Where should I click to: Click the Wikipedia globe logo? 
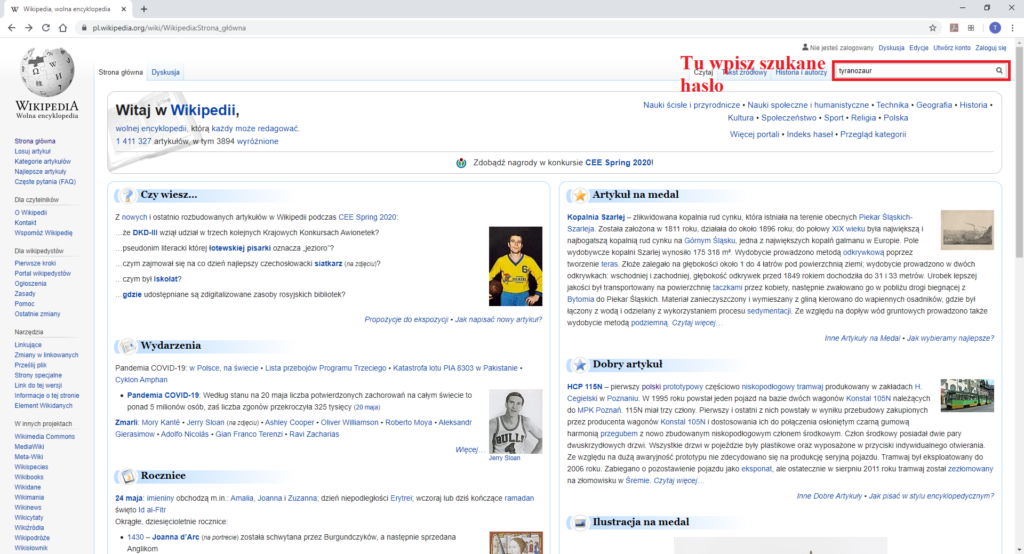click(46, 71)
